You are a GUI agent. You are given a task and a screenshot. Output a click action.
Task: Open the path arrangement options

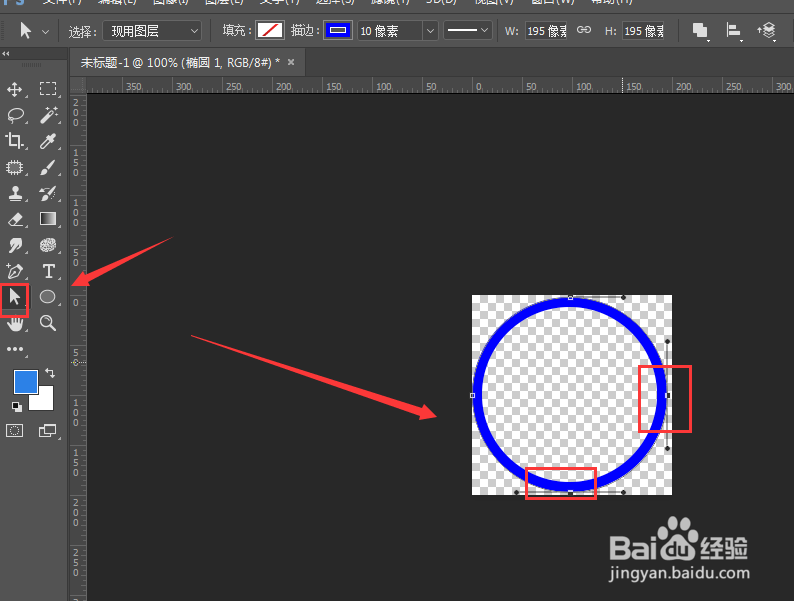coord(767,31)
